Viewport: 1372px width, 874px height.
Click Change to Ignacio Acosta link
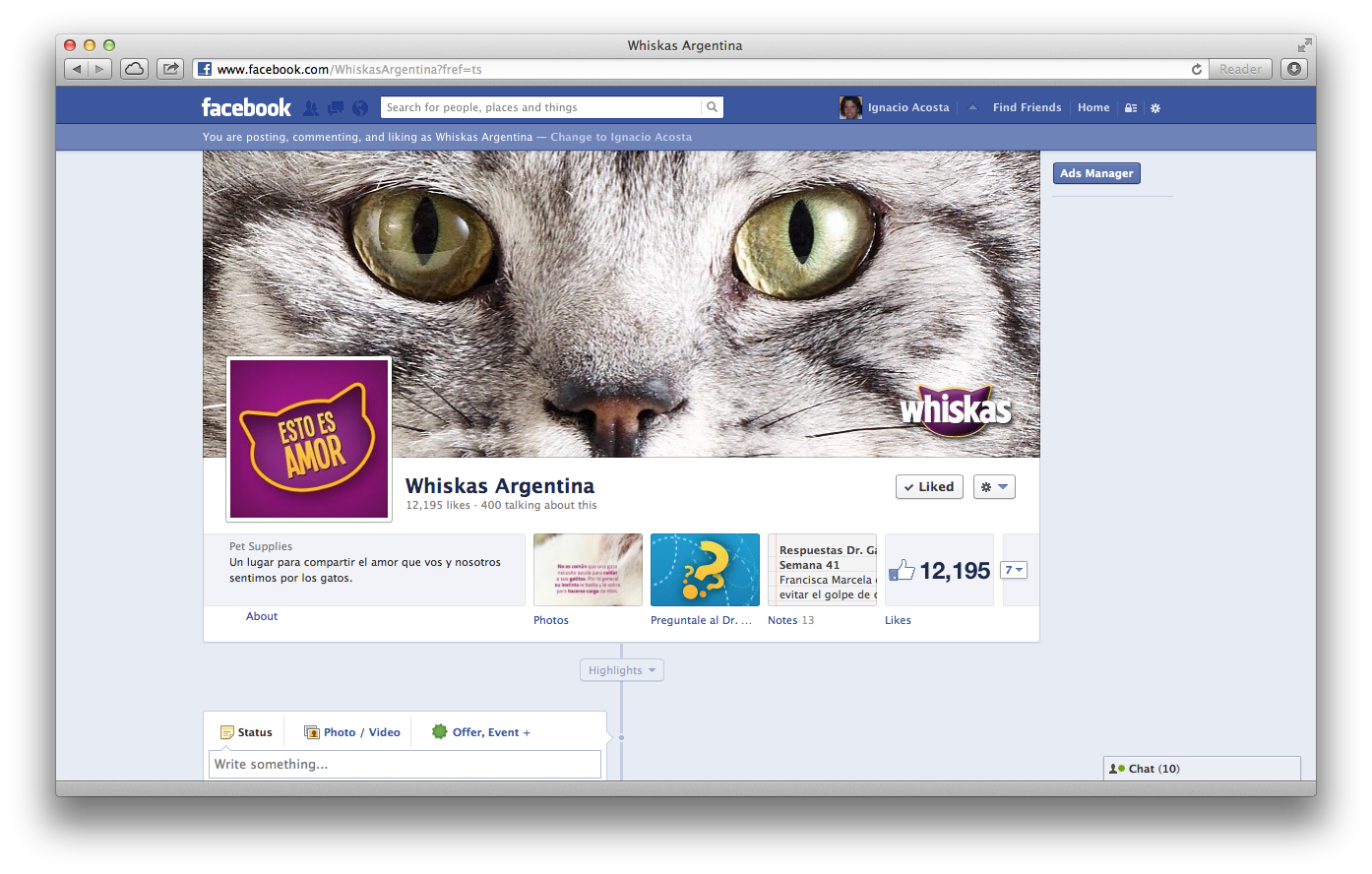pos(621,137)
